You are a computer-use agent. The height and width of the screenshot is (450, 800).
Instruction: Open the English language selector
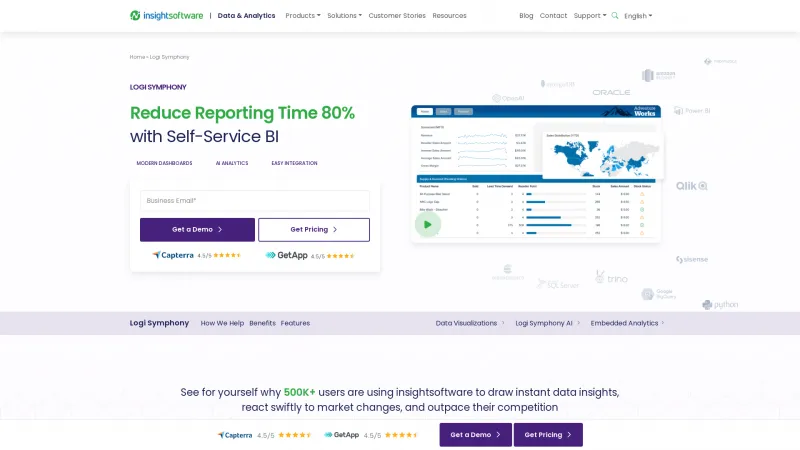(x=638, y=16)
